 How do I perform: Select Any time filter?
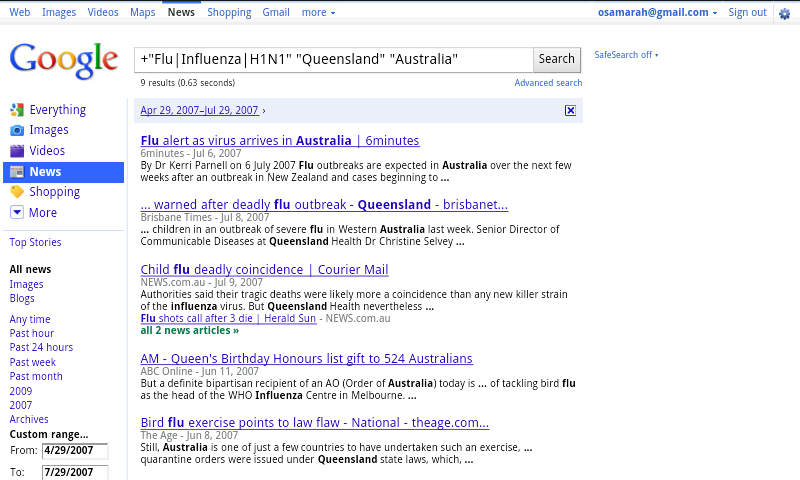(x=30, y=319)
